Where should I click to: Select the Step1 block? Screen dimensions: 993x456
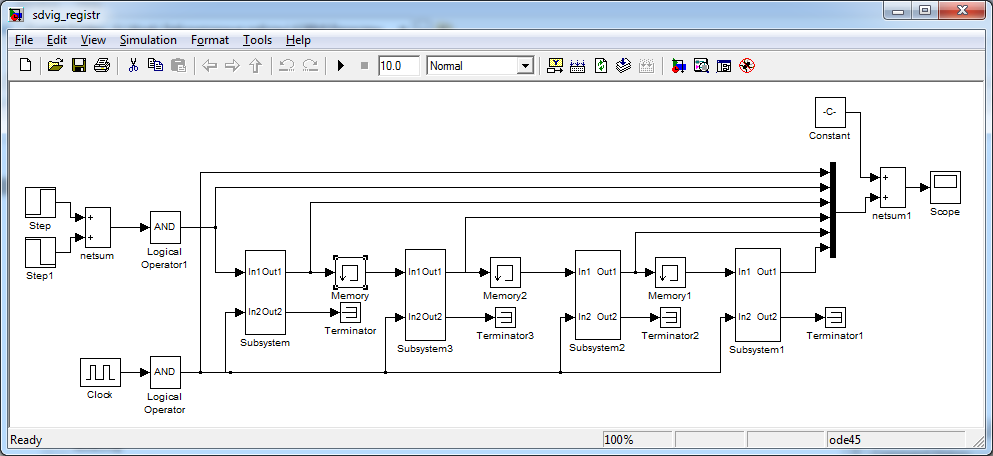[x=40, y=253]
